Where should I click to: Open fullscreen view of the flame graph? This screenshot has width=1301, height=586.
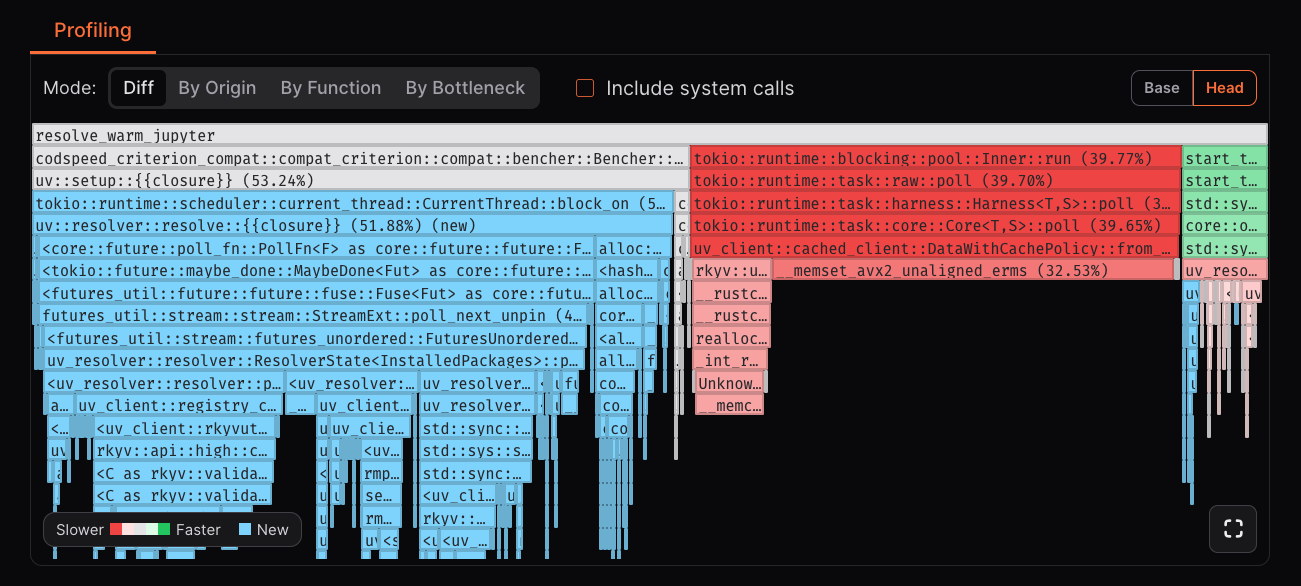1232,529
